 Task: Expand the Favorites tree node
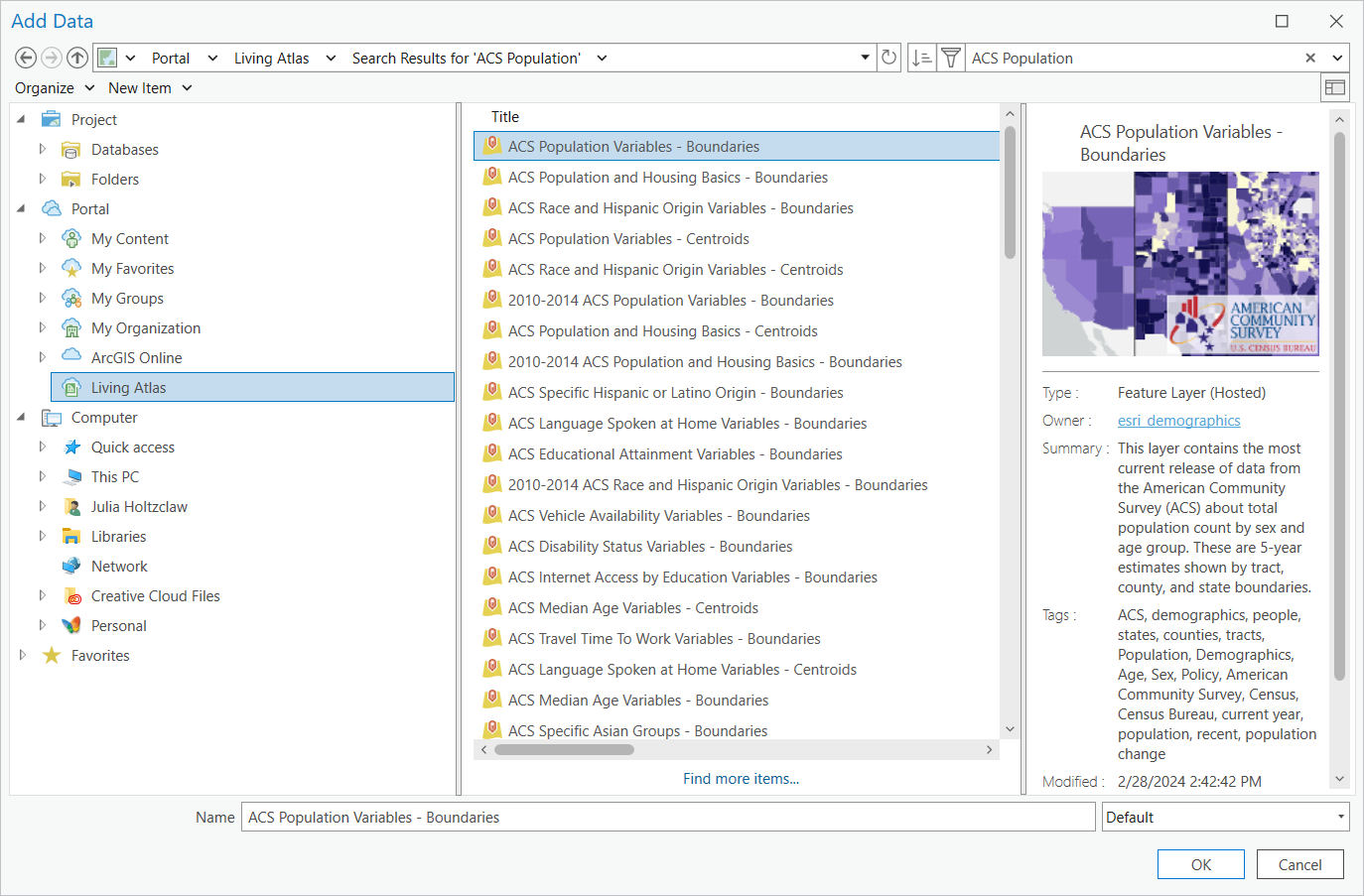(x=22, y=655)
